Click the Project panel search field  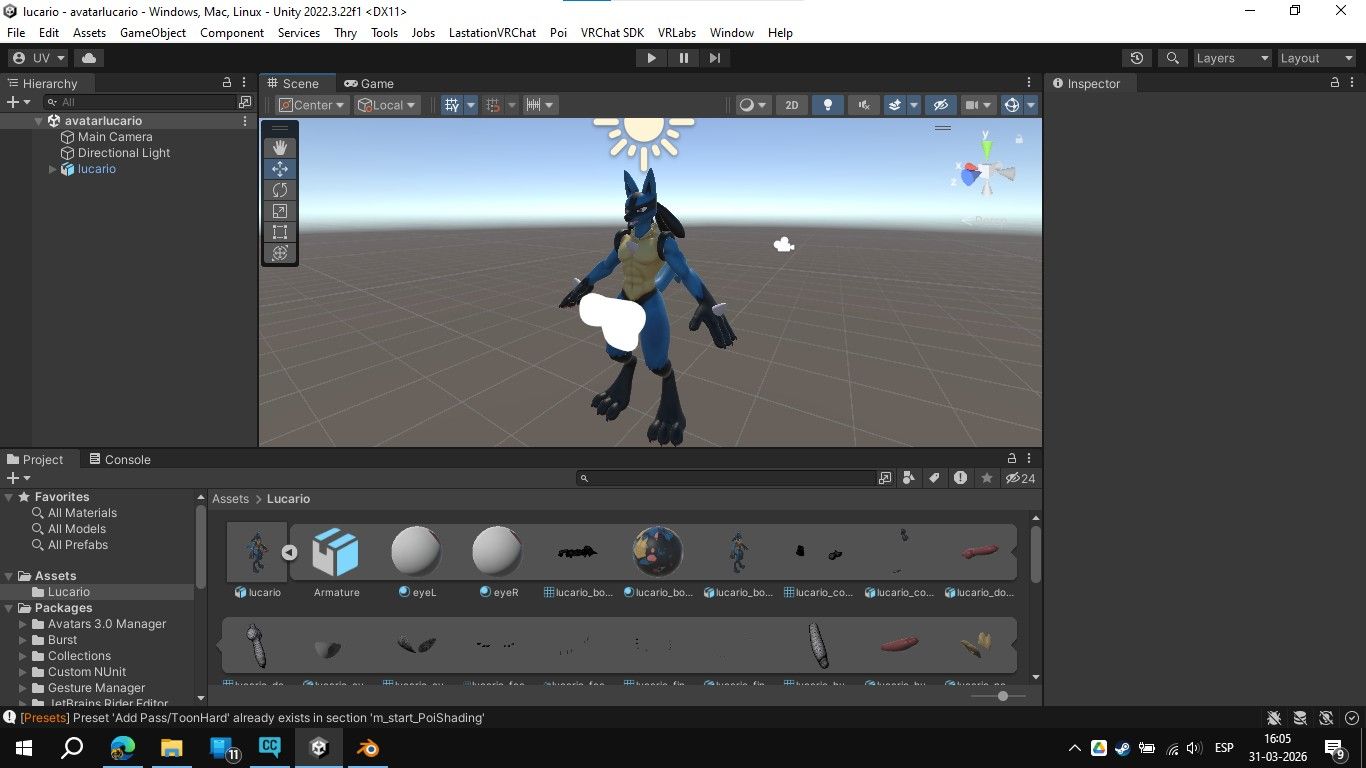(726, 478)
